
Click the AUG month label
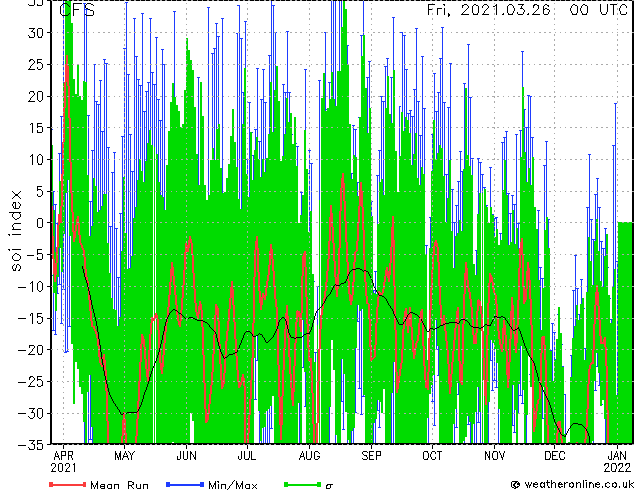point(309,456)
